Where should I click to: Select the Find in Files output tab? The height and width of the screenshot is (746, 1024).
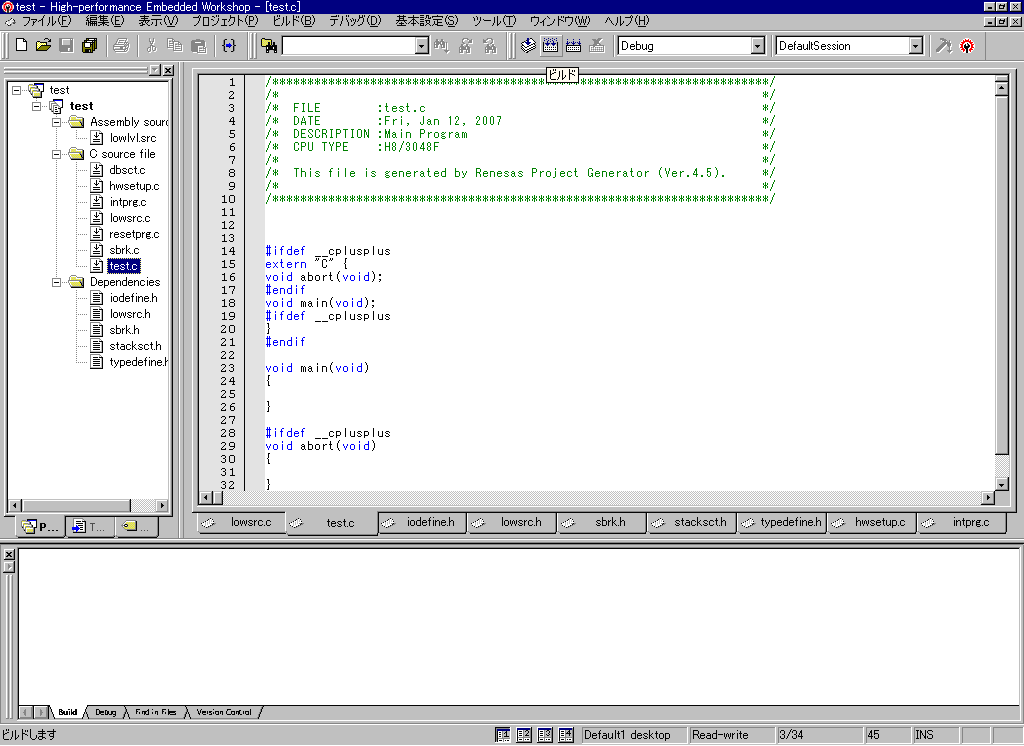156,712
